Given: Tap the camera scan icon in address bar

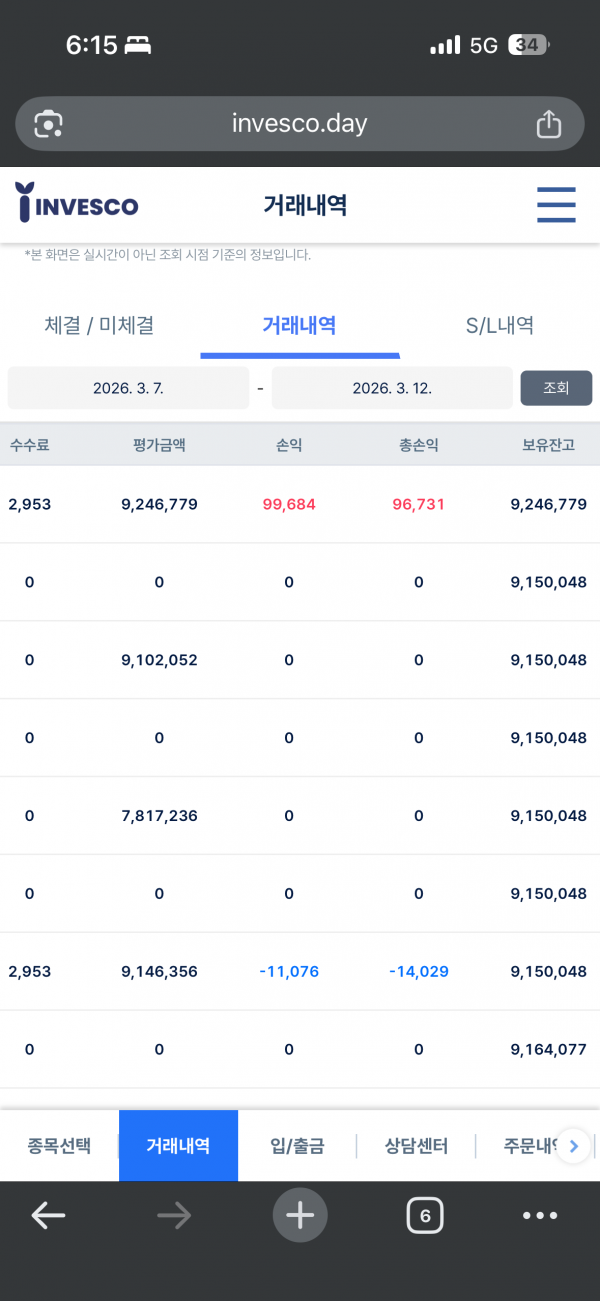Looking at the screenshot, I should (x=48, y=124).
